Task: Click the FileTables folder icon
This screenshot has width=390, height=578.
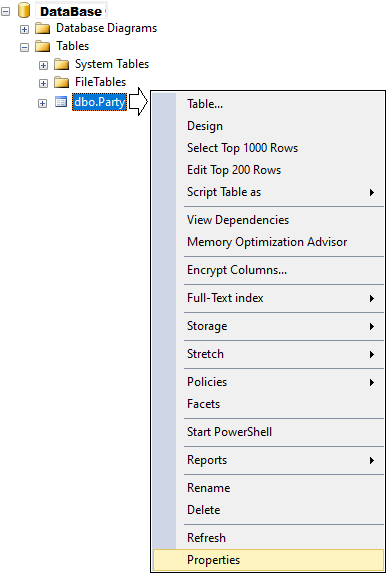Action: [x=62, y=82]
